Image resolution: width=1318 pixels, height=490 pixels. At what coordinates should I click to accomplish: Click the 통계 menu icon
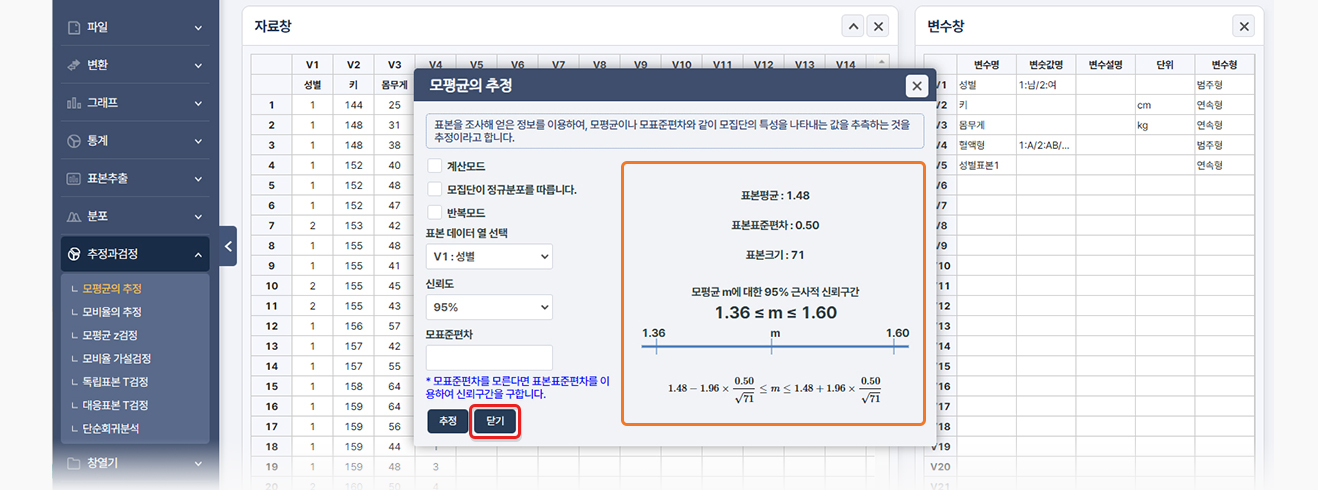pyautogui.click(x=74, y=141)
